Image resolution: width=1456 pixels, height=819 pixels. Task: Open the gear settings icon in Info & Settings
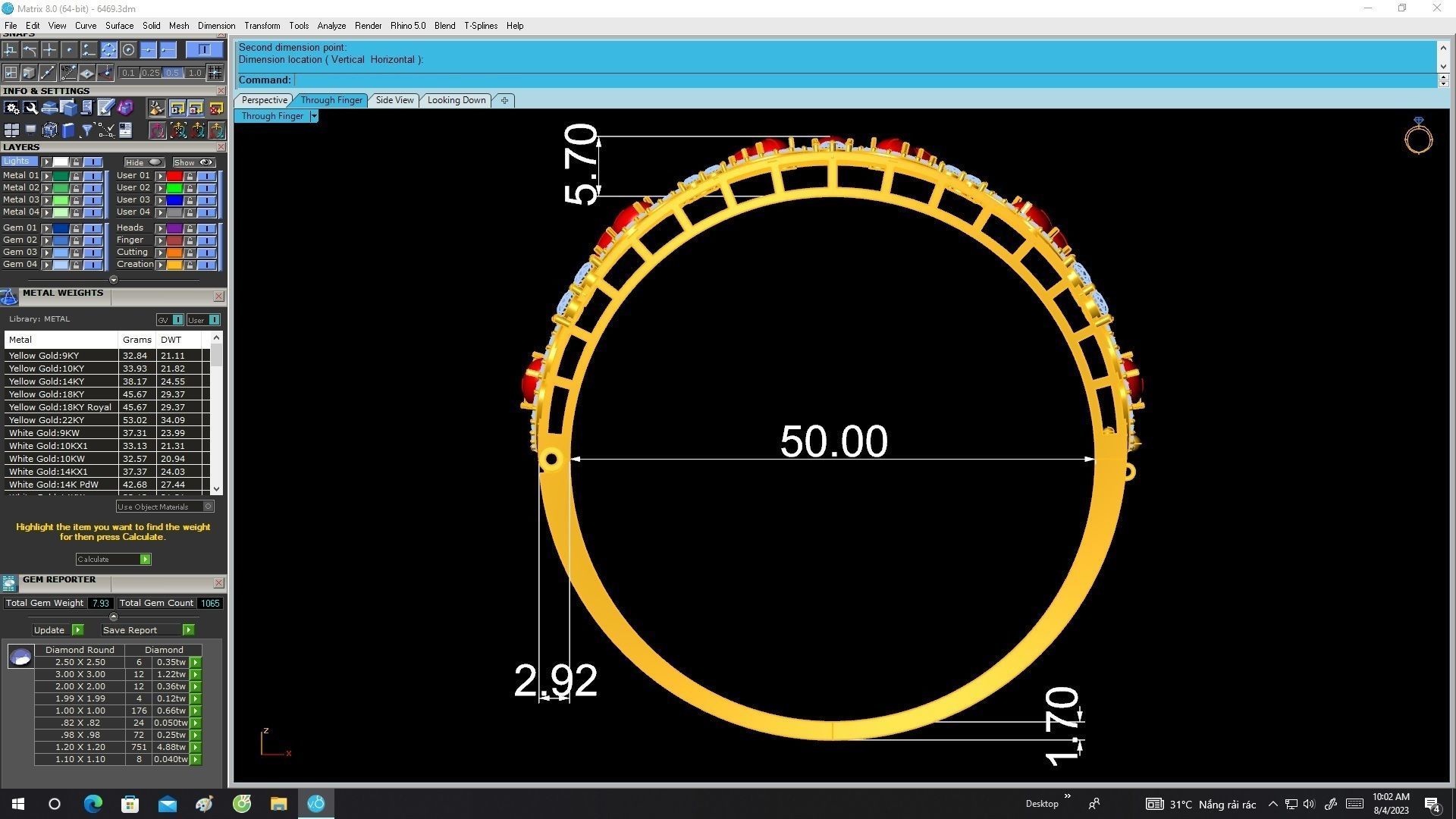tap(11, 108)
